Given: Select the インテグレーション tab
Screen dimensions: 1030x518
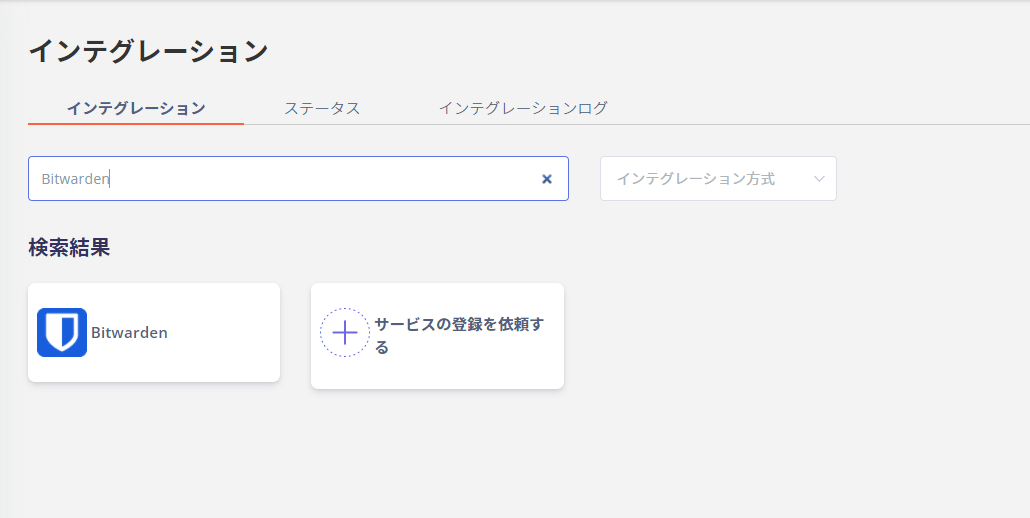Looking at the screenshot, I should tap(136, 108).
